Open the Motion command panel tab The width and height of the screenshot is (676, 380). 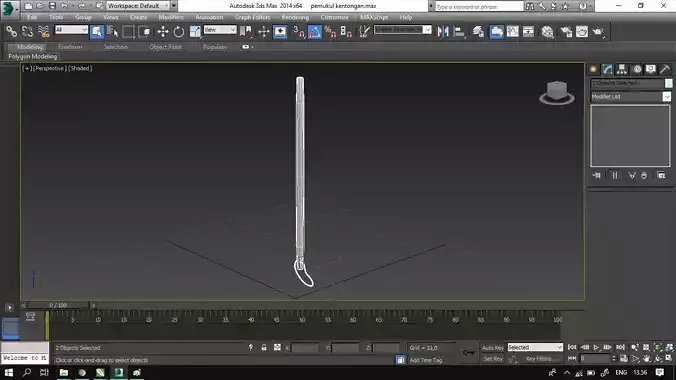coord(637,69)
